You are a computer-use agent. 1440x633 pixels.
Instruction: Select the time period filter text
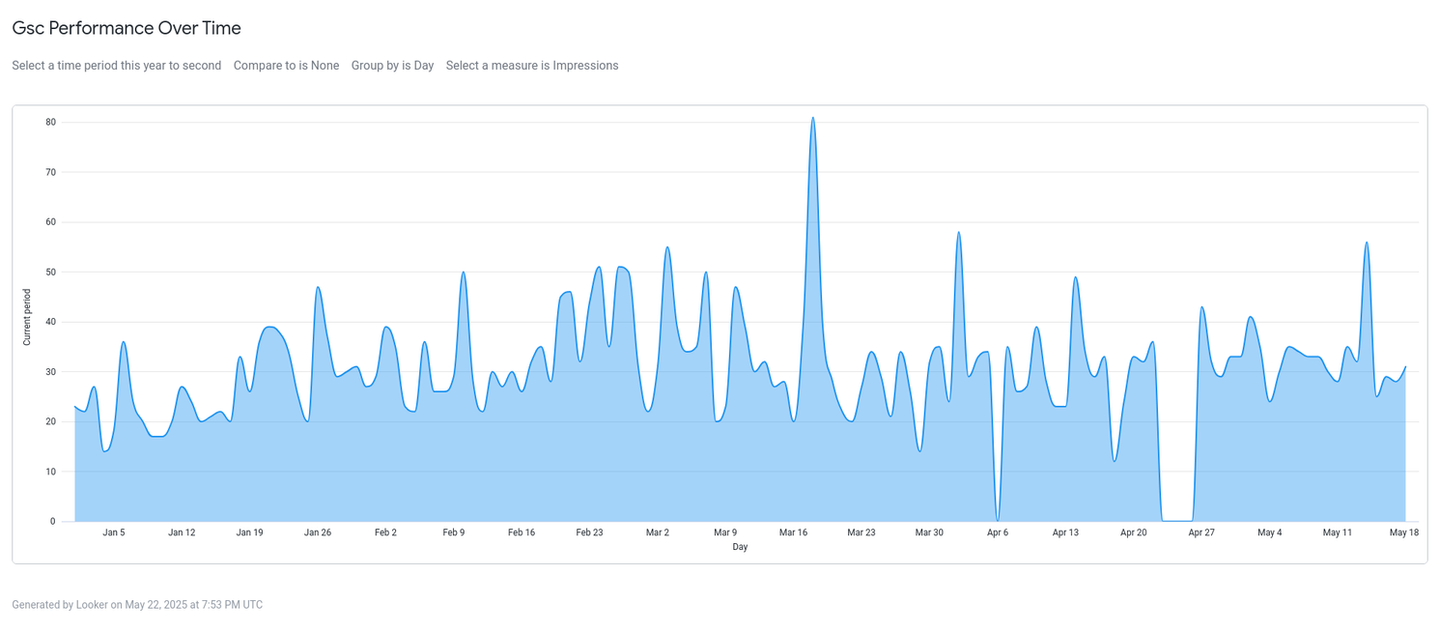coord(117,66)
